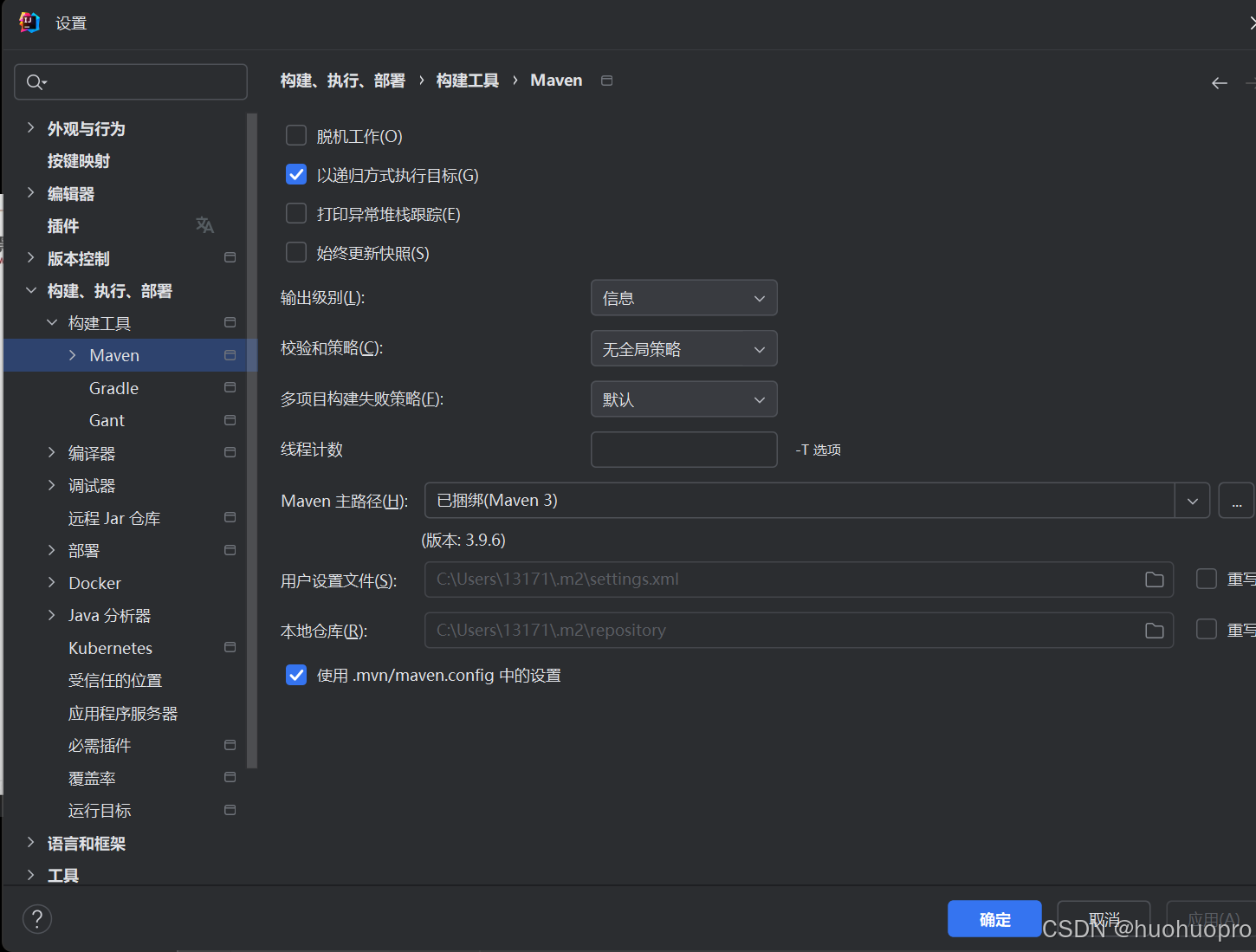Click the 用户设置文件 path field

(x=799, y=580)
